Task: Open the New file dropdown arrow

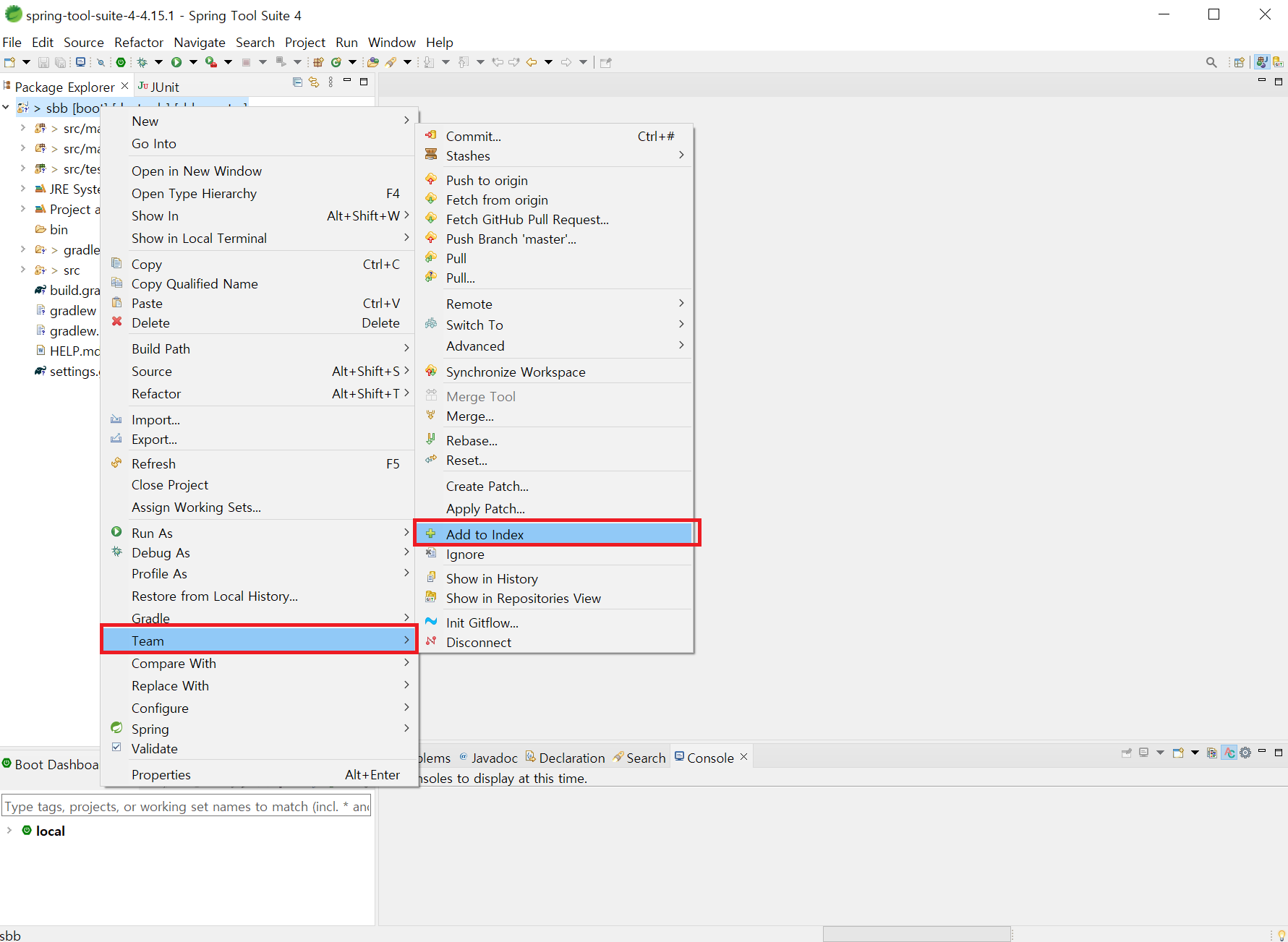Action: click(26, 62)
